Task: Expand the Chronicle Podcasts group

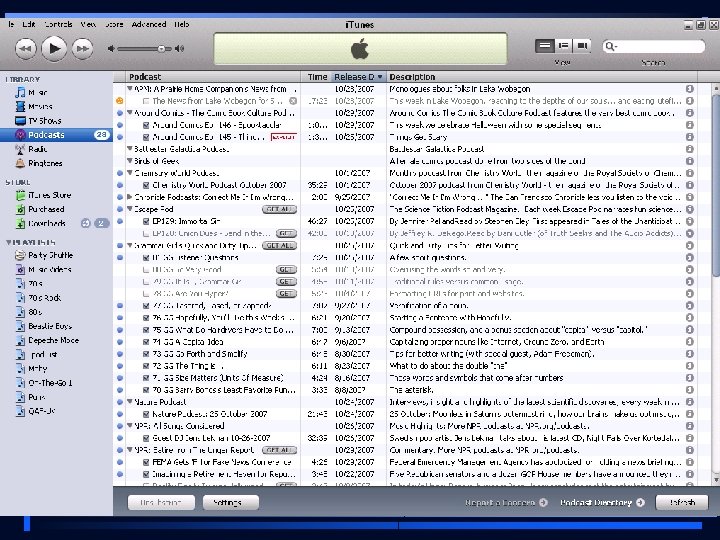Action: (x=128, y=197)
